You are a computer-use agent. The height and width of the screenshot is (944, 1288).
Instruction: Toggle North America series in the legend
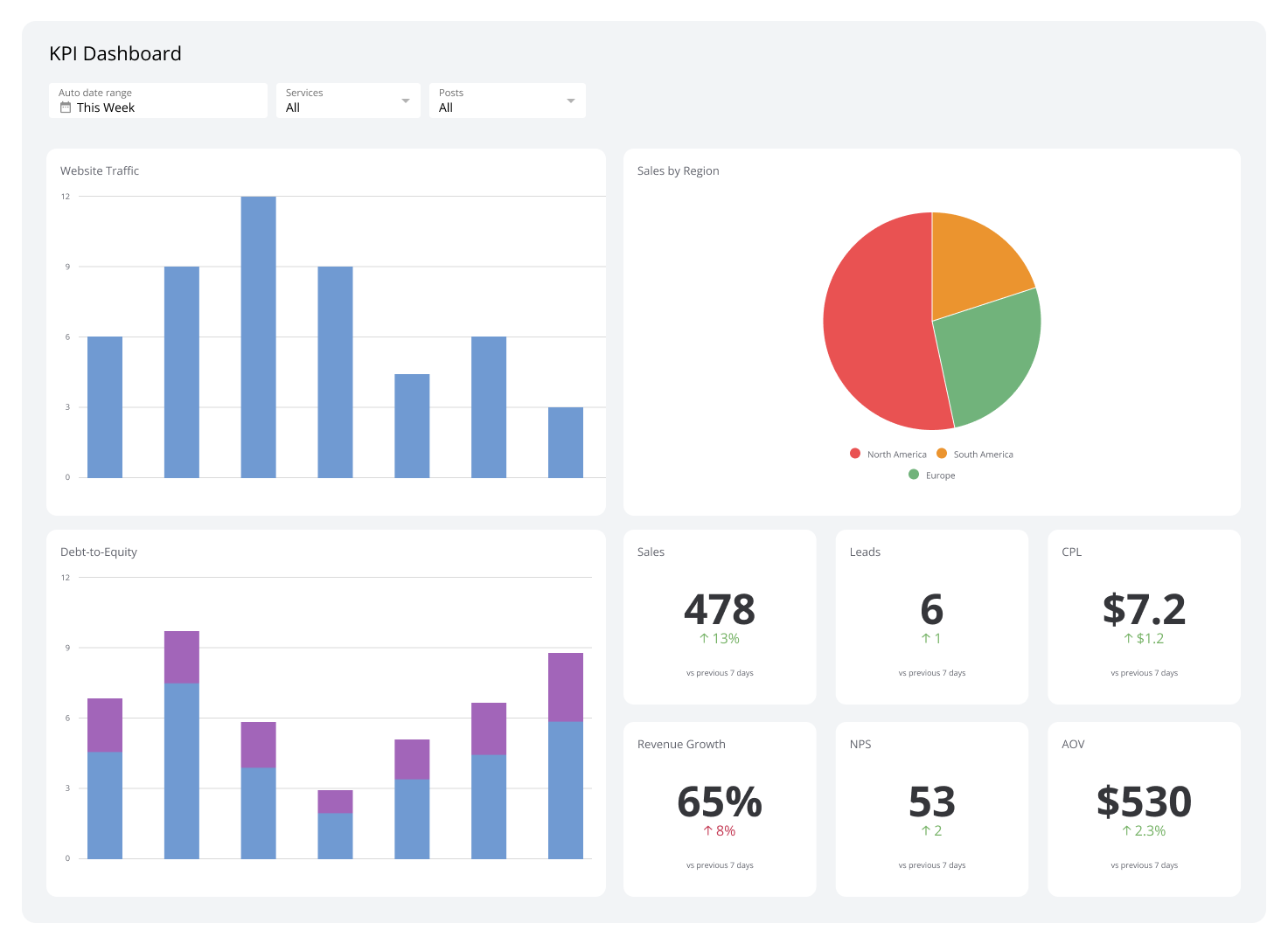pos(888,454)
